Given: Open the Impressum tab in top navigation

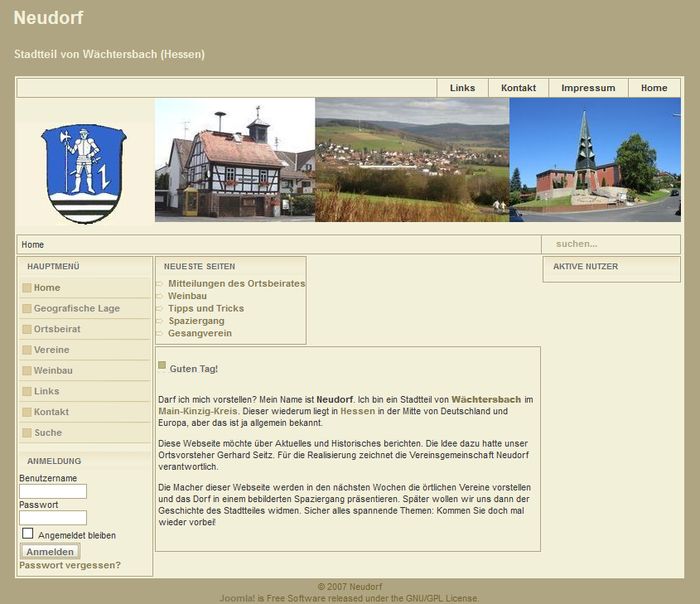Looking at the screenshot, I should pyautogui.click(x=588, y=88).
